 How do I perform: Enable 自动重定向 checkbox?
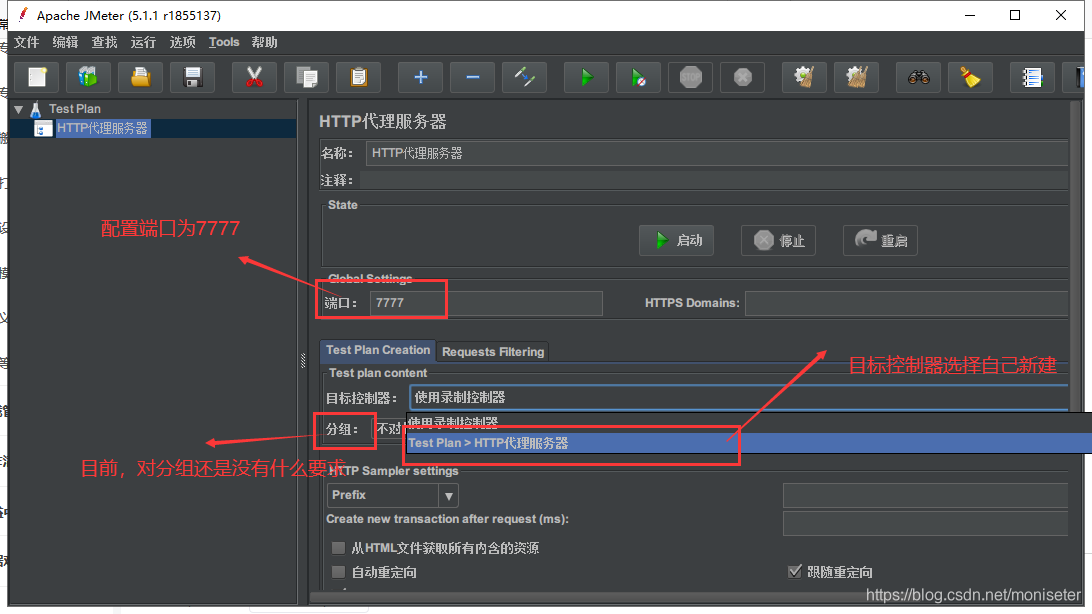coord(338,572)
